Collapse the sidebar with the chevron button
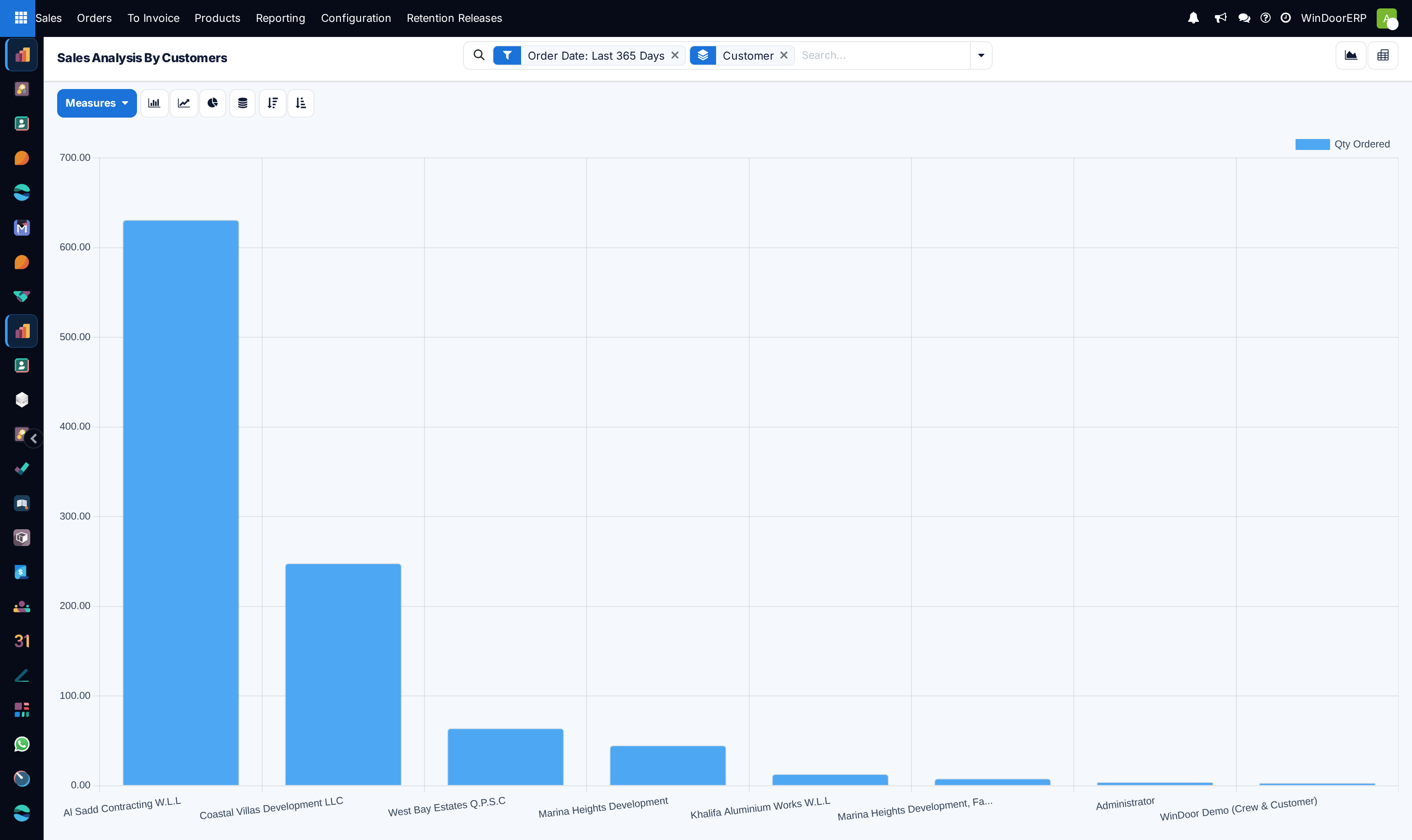Screen dimensions: 1412x840 (34, 438)
